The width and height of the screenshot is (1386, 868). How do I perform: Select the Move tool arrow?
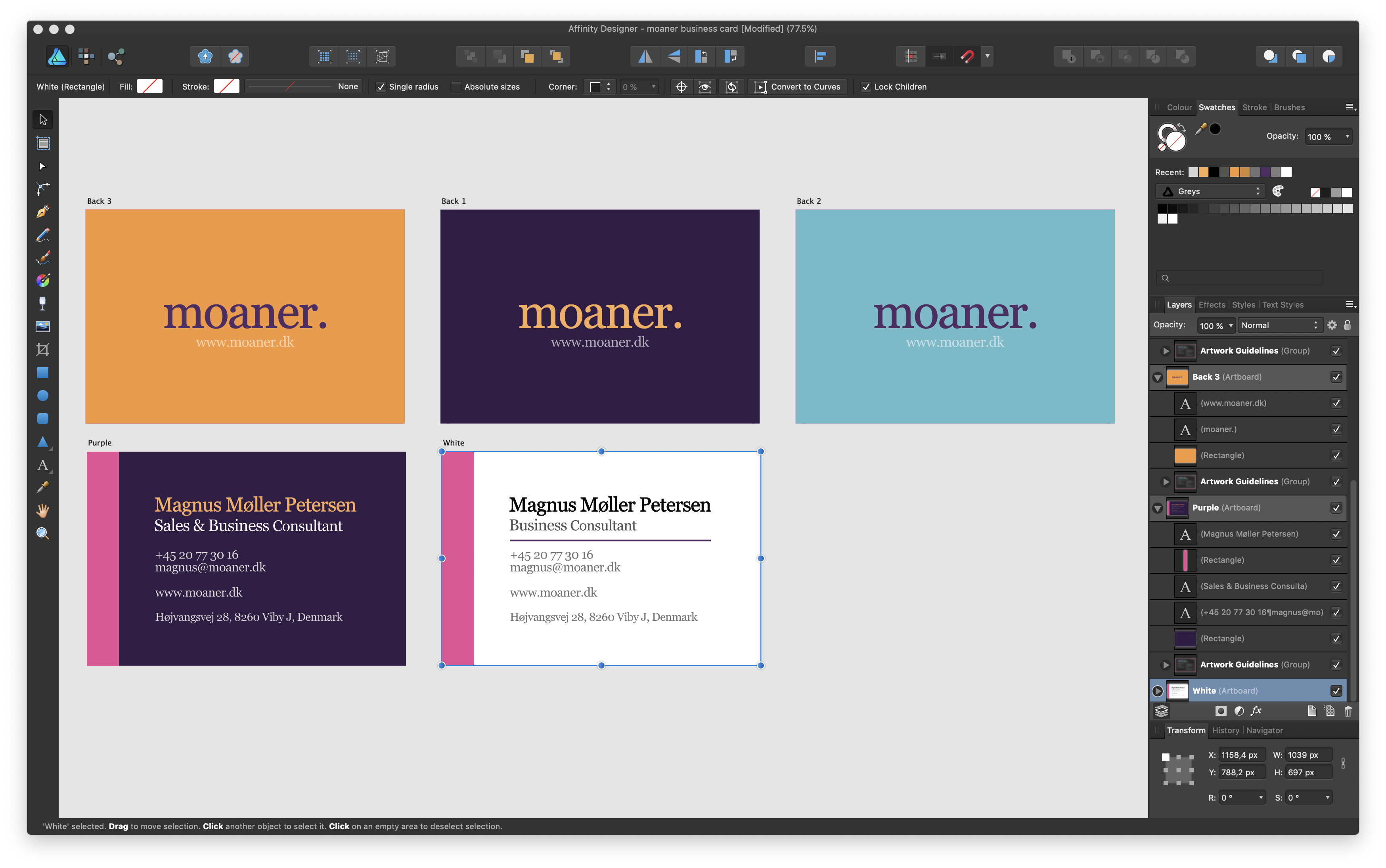click(x=42, y=119)
